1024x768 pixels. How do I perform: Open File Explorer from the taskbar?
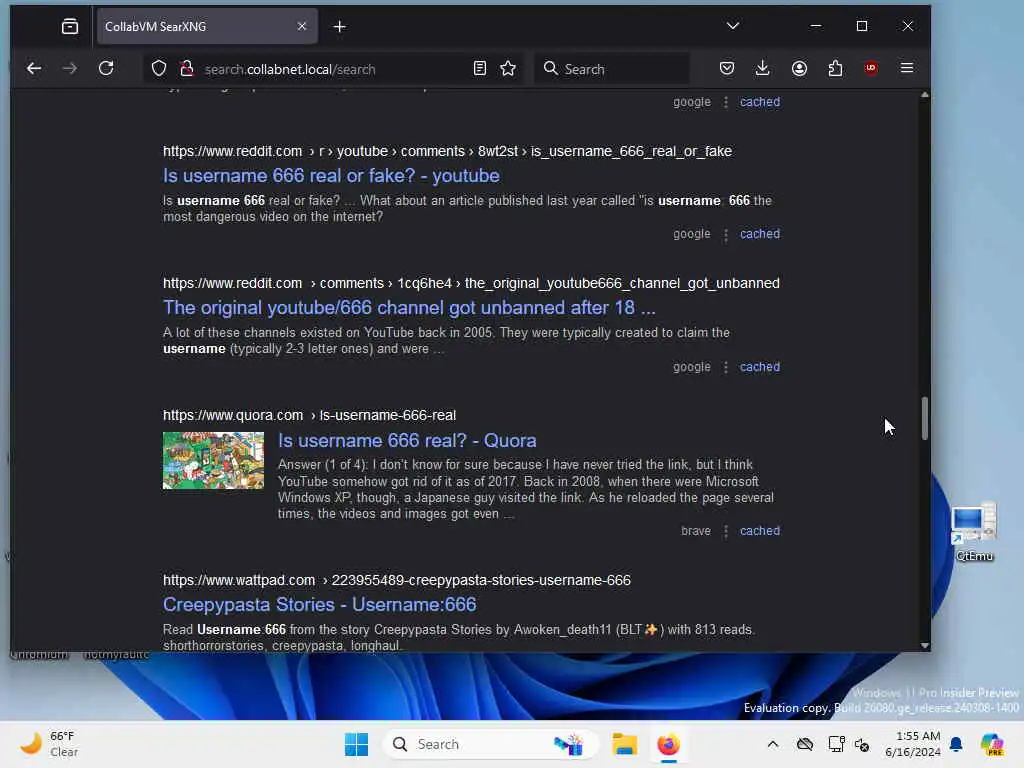[624, 744]
